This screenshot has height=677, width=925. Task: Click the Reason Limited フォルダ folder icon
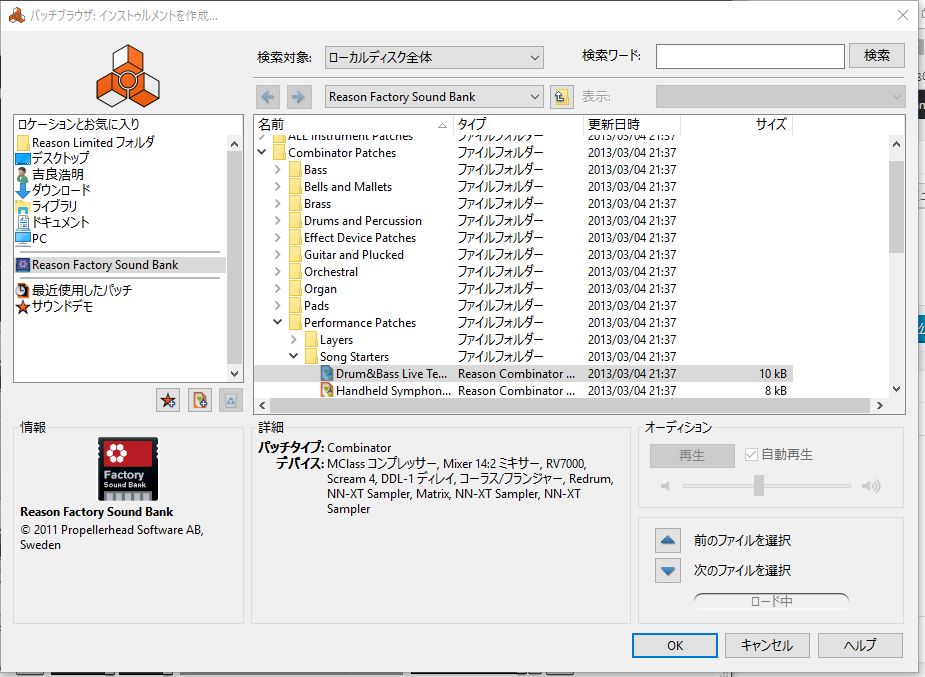[x=23, y=143]
